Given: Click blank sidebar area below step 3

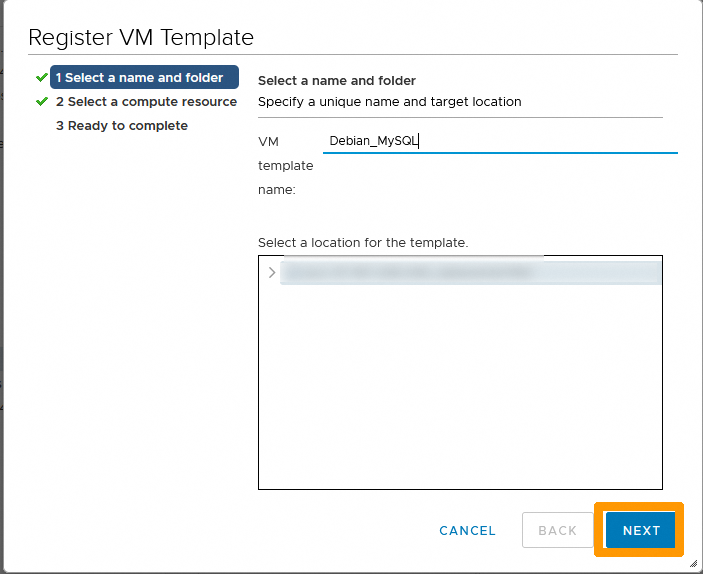Looking at the screenshot, I should pos(130,300).
